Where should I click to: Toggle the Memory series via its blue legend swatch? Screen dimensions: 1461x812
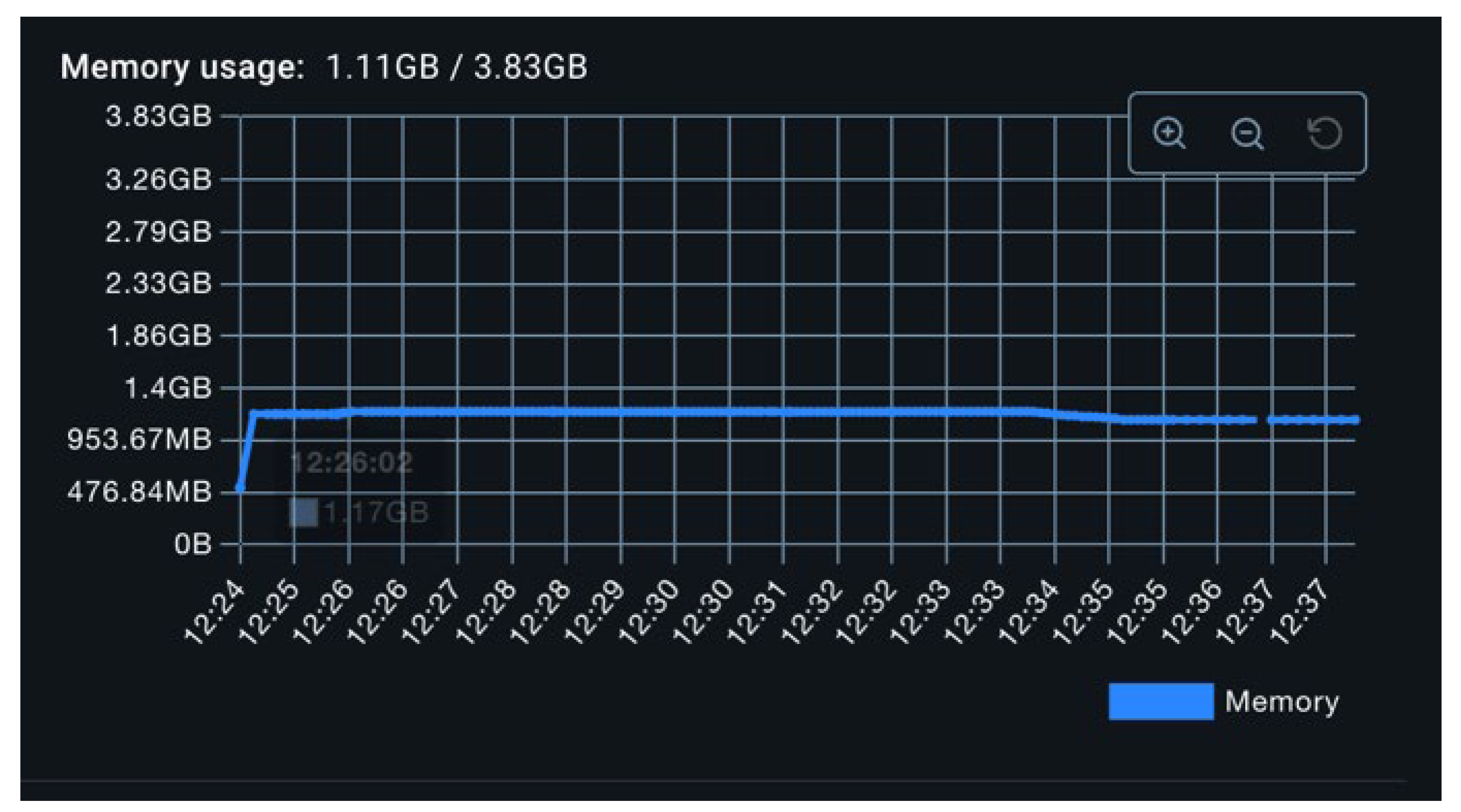pyautogui.click(x=1161, y=701)
